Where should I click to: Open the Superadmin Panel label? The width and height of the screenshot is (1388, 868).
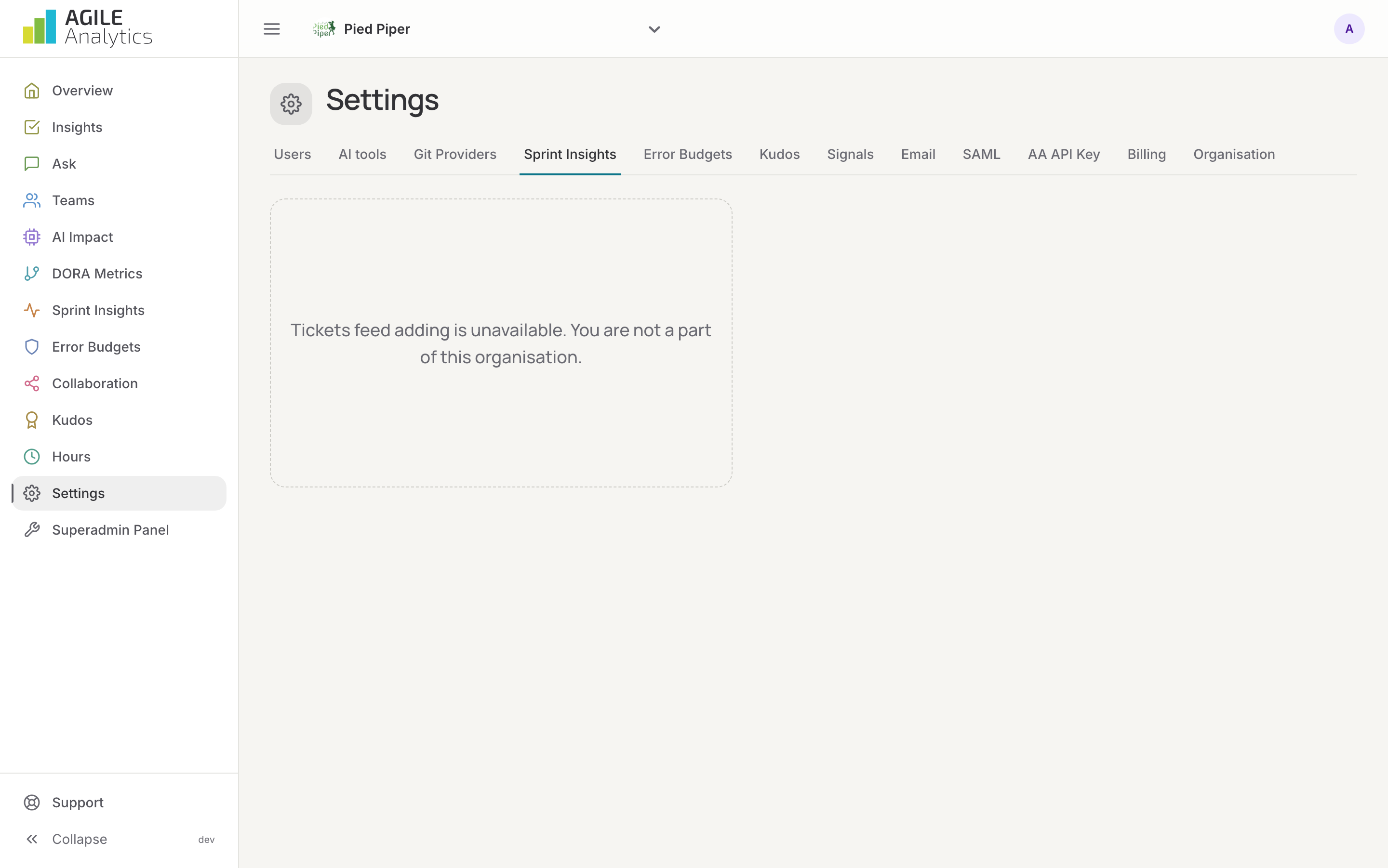tap(110, 530)
